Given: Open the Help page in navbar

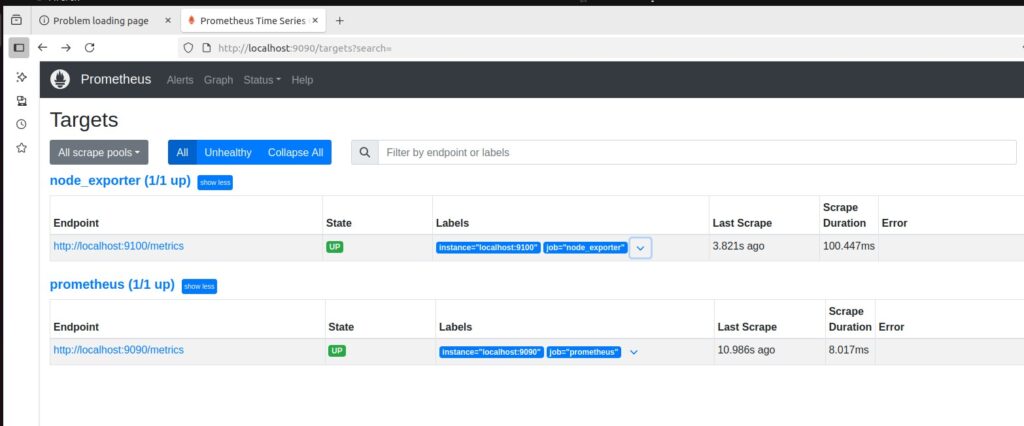Looking at the screenshot, I should [x=302, y=80].
